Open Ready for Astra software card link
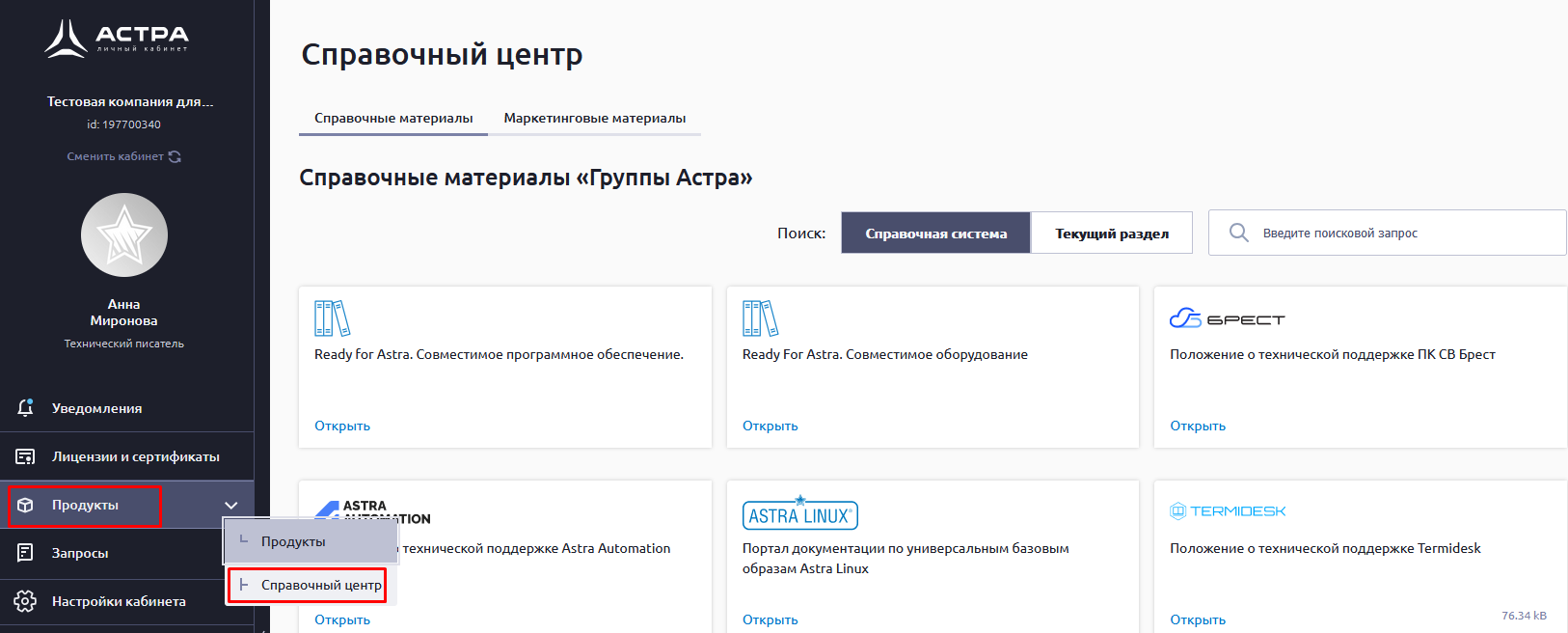Screen dimensions: 1568x633 (342, 426)
